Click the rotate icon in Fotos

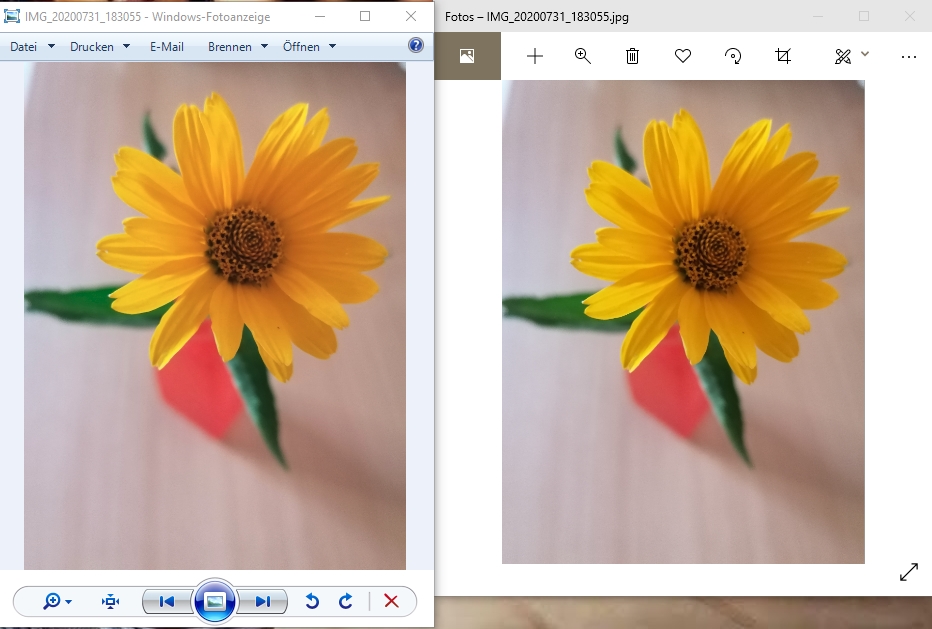point(733,56)
